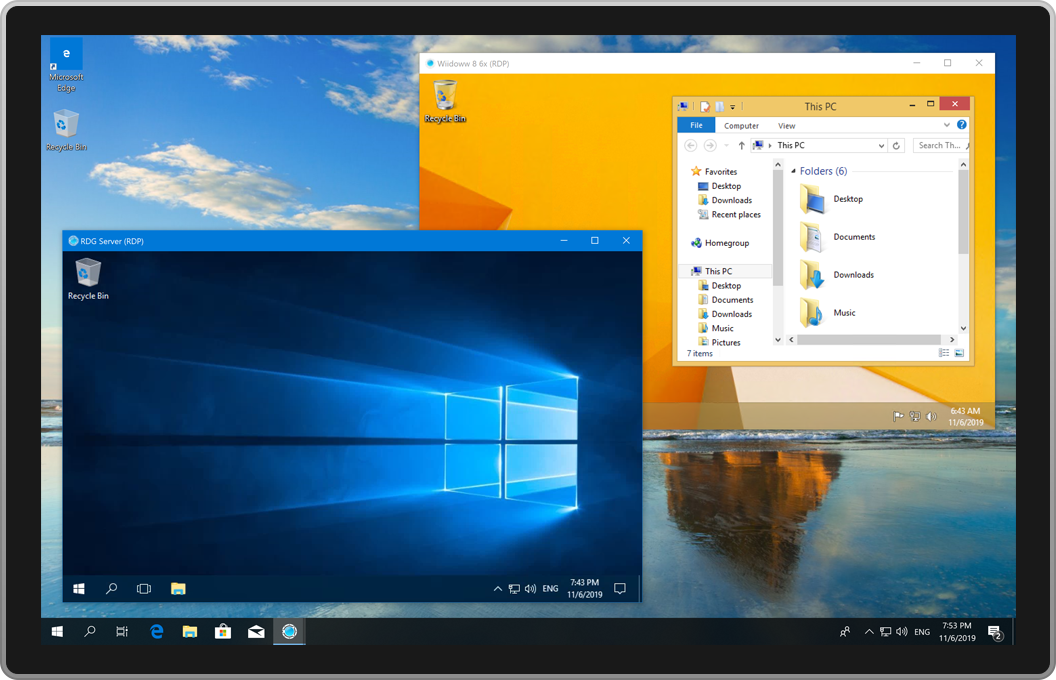Image resolution: width=1056 pixels, height=680 pixels.
Task: Launch Microsoft Store from the taskbar
Action: tap(222, 631)
